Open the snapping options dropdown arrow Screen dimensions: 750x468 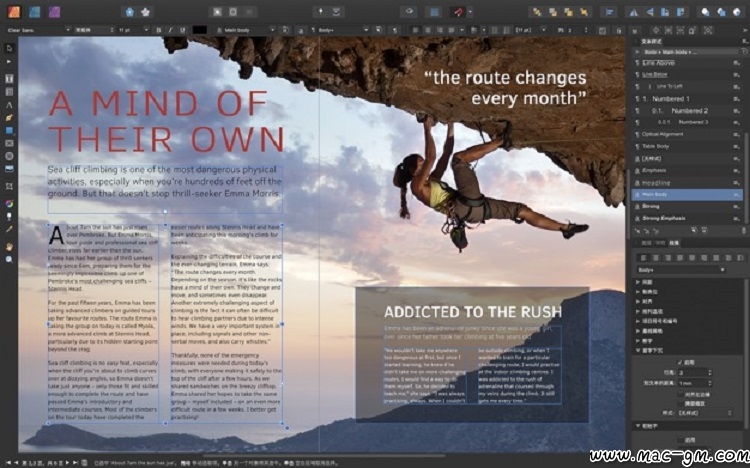[471, 12]
